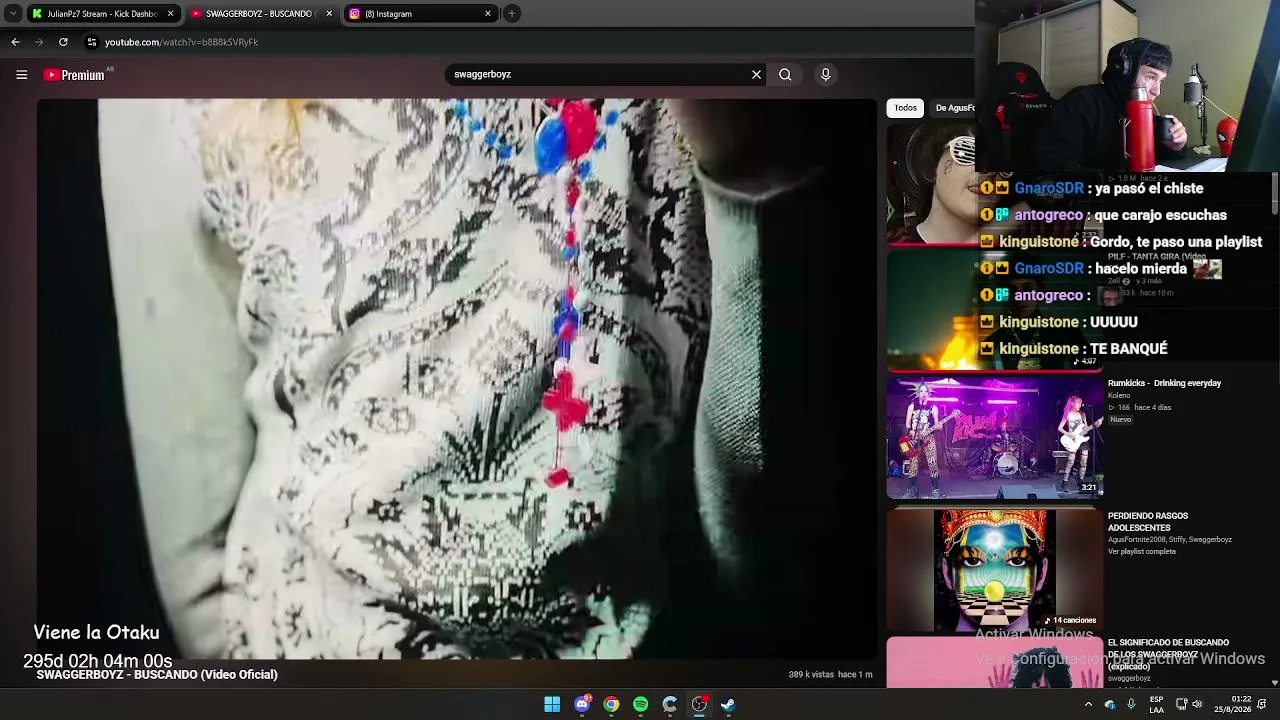
Task: Click the microphone tray icon
Action: pyautogui.click(x=1131, y=704)
